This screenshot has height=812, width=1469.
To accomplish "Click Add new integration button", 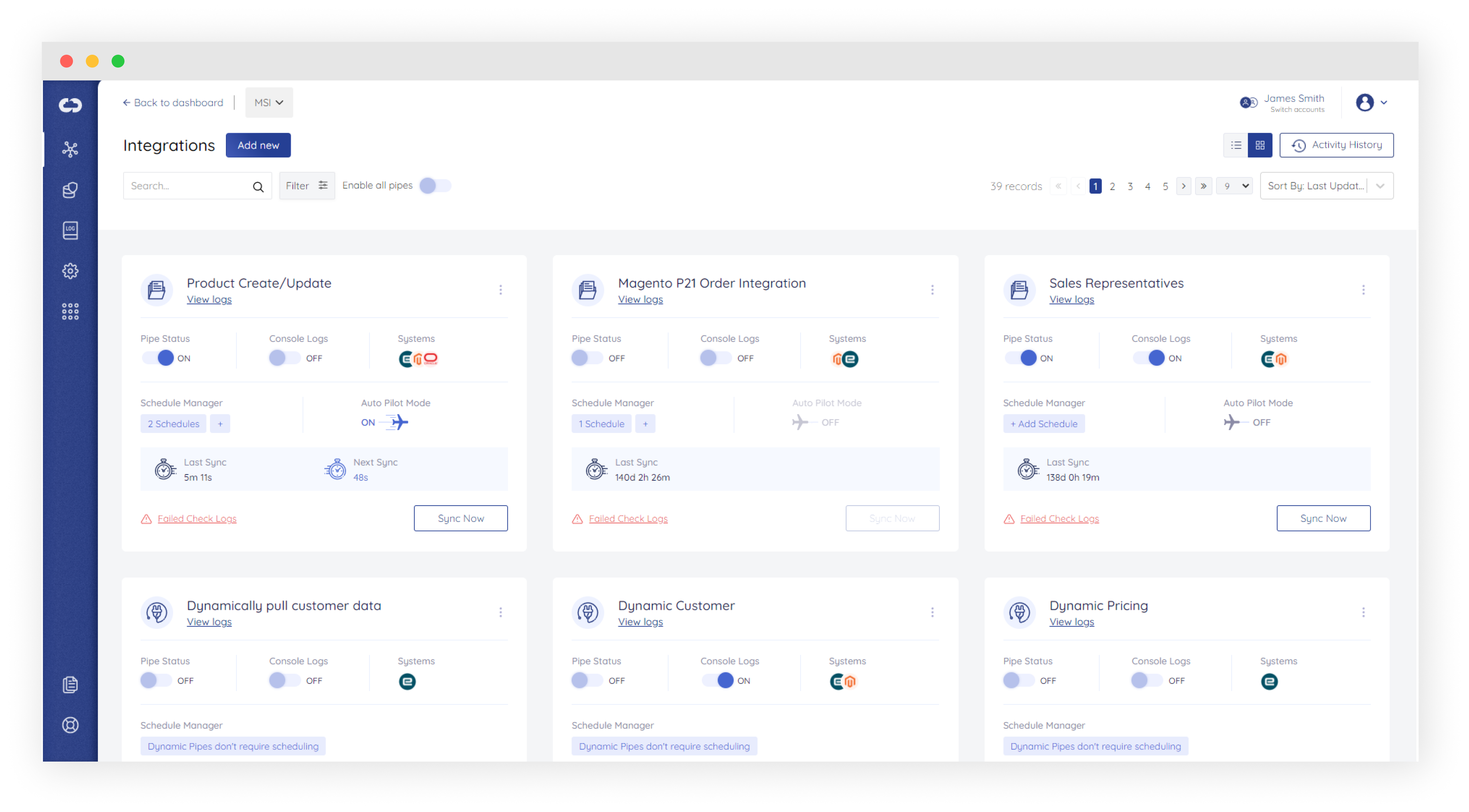I will (258, 145).
